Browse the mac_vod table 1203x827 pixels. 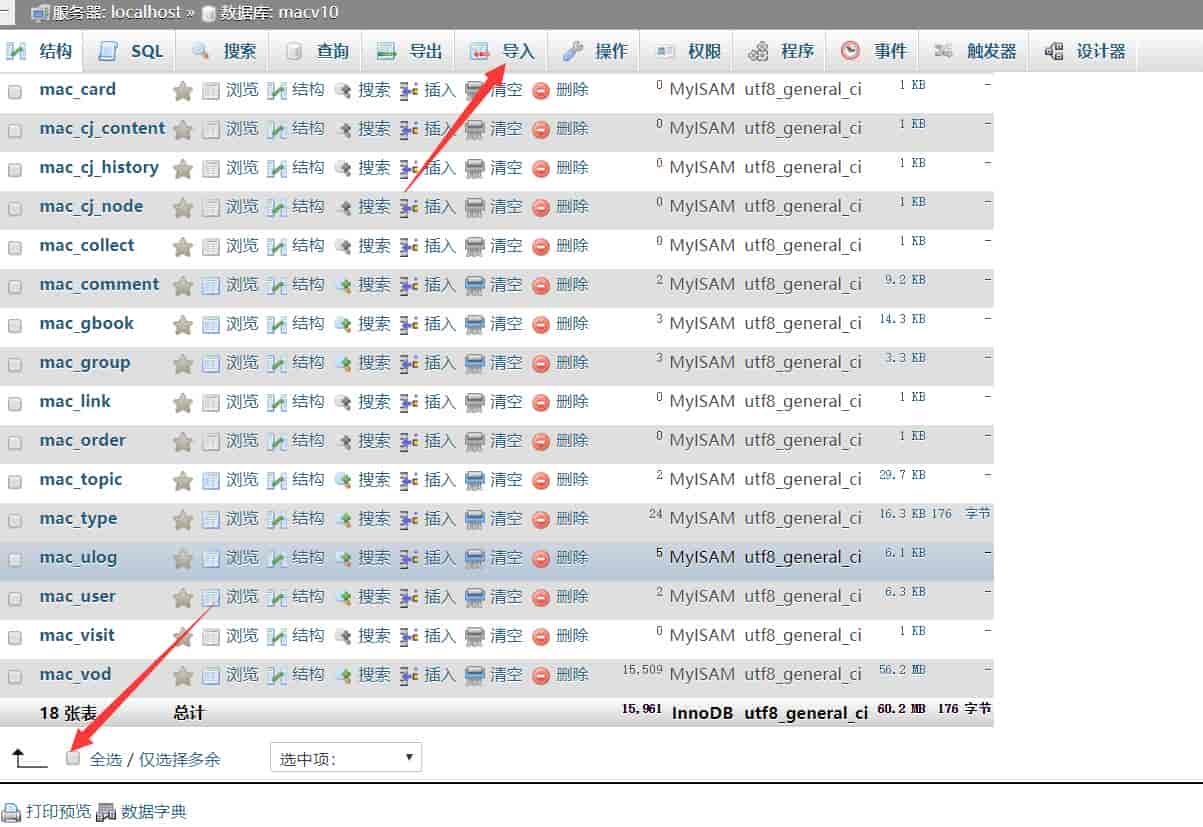[x=242, y=674]
